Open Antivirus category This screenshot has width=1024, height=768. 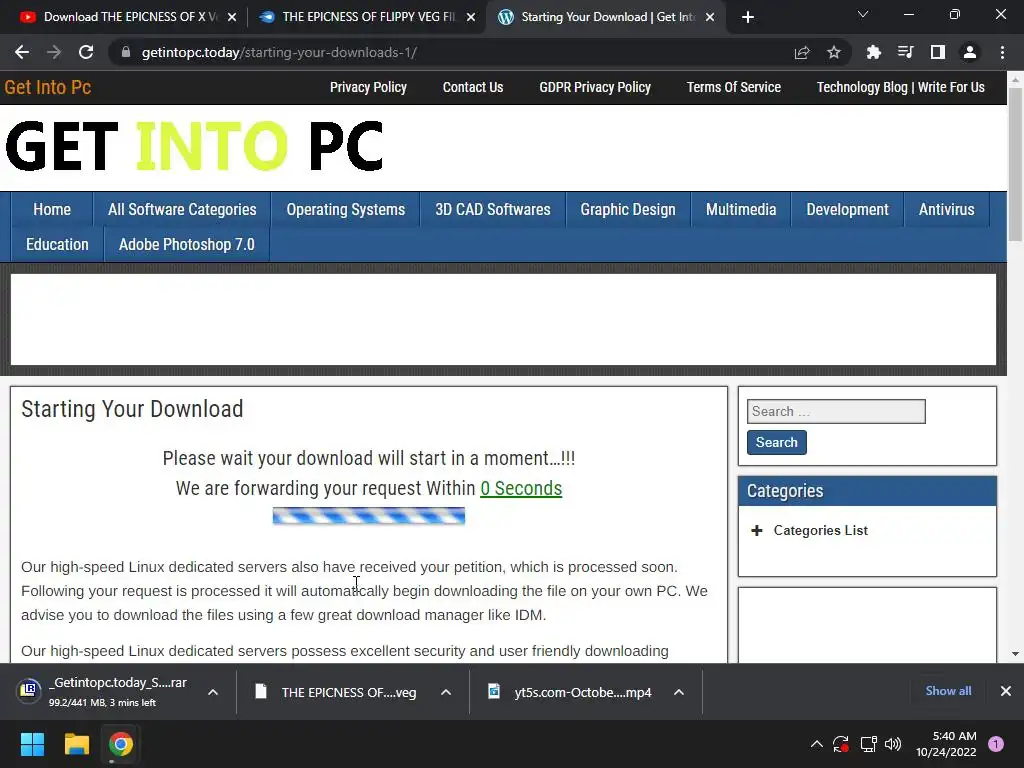[946, 210]
